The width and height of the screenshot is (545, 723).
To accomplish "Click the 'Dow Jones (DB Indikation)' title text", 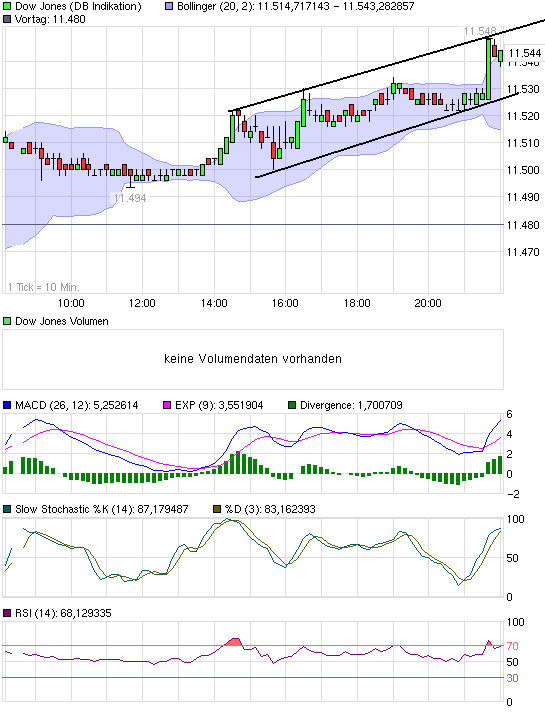I will 78,6.
